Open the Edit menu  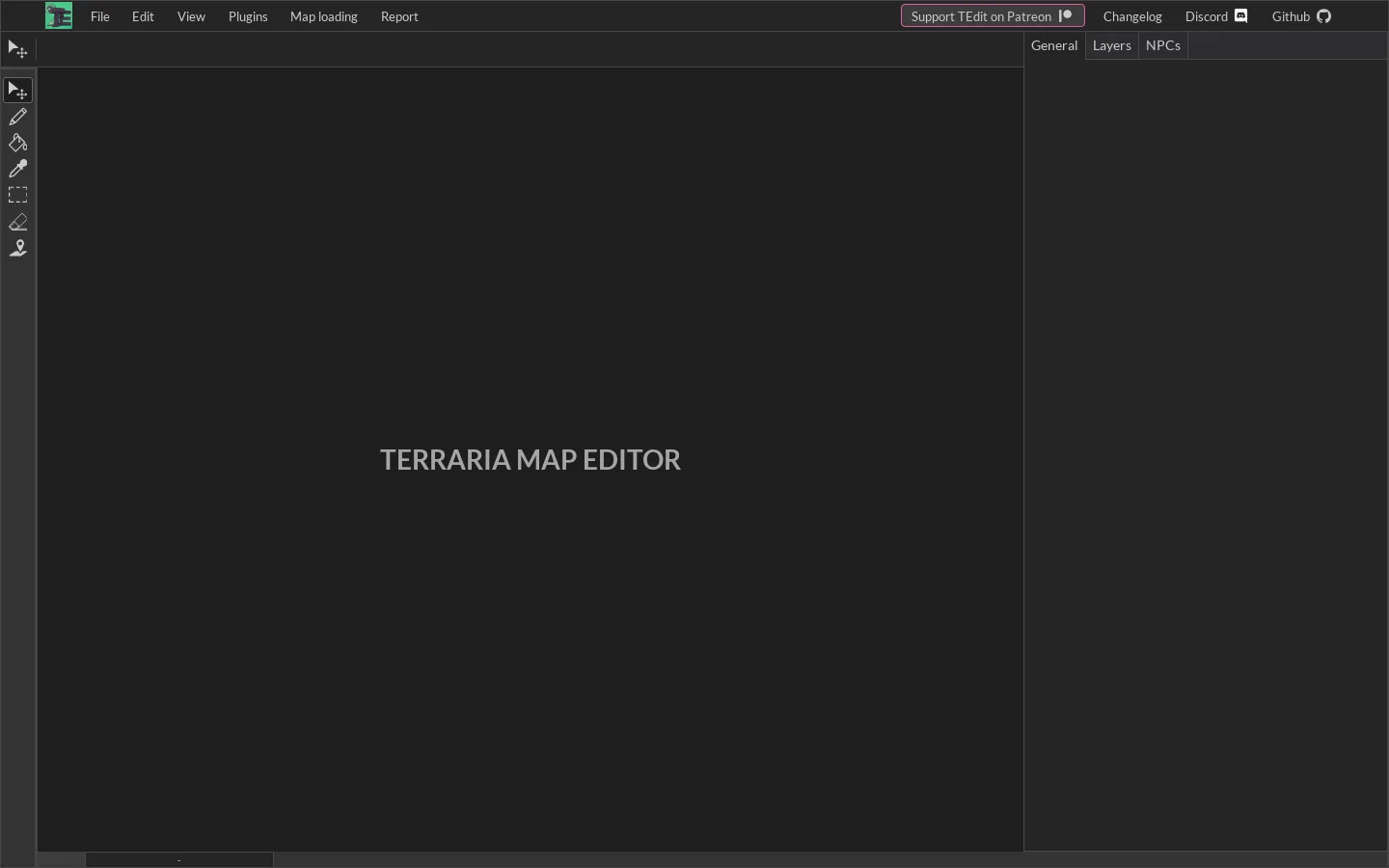pos(143,16)
